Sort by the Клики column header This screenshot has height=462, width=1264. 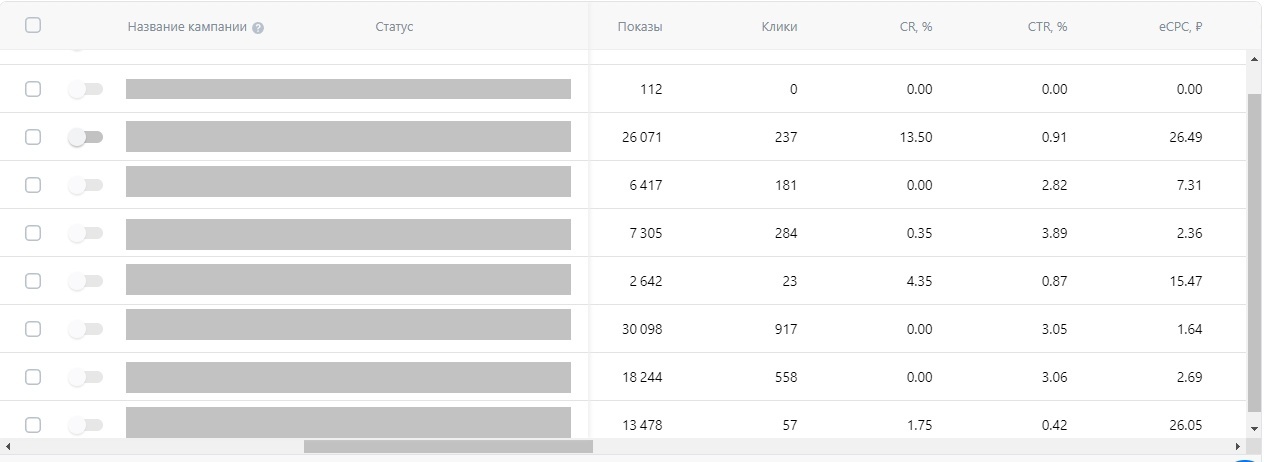779,27
